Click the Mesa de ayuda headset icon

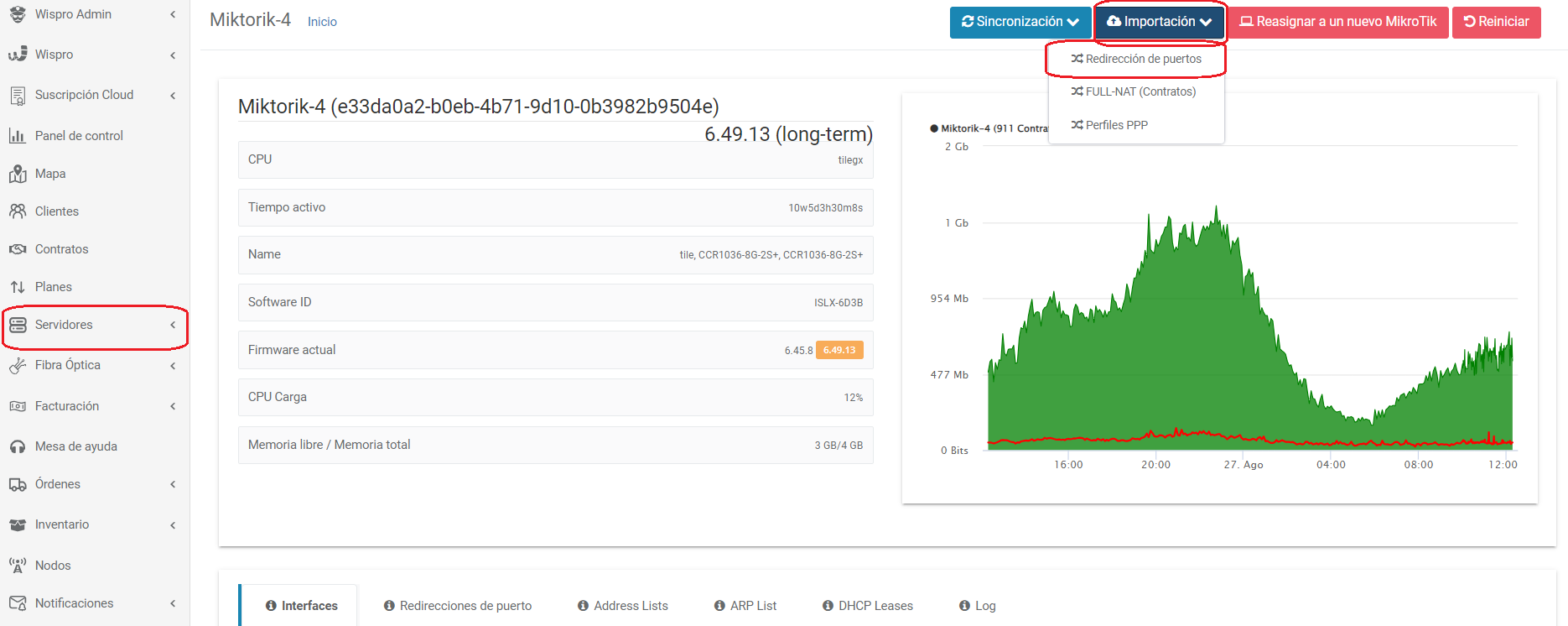pos(18,446)
